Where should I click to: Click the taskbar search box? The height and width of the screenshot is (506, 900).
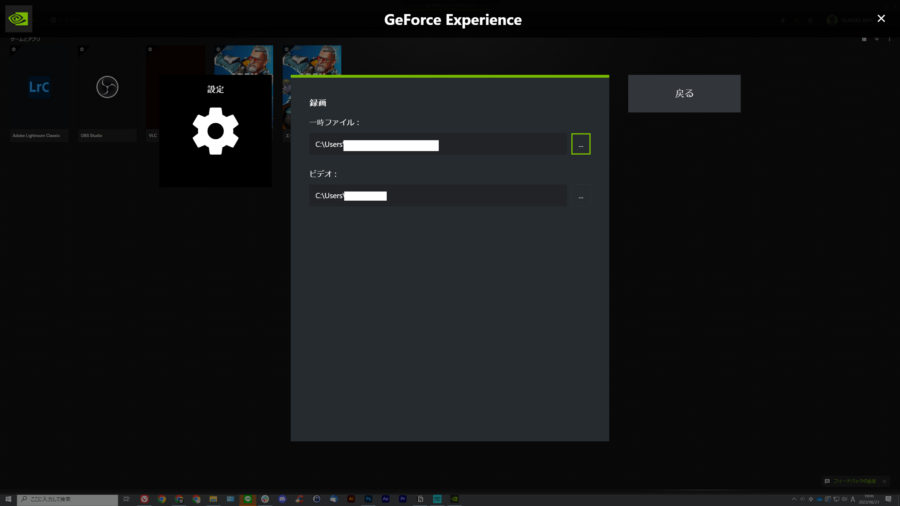67,499
